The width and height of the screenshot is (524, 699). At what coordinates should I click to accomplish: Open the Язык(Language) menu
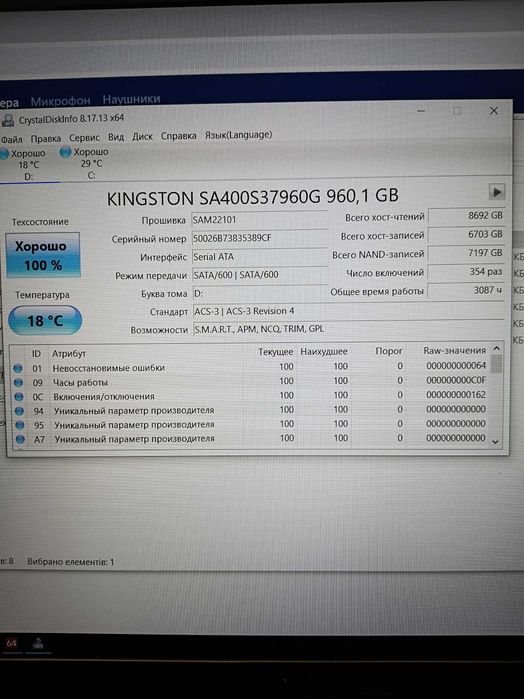click(238, 135)
